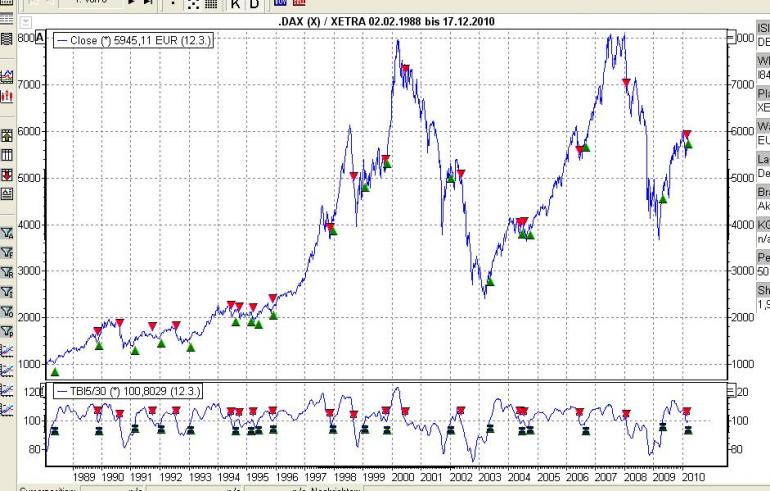Click the 6000 value on right price axis
770x491 pixels.
(x=742, y=131)
